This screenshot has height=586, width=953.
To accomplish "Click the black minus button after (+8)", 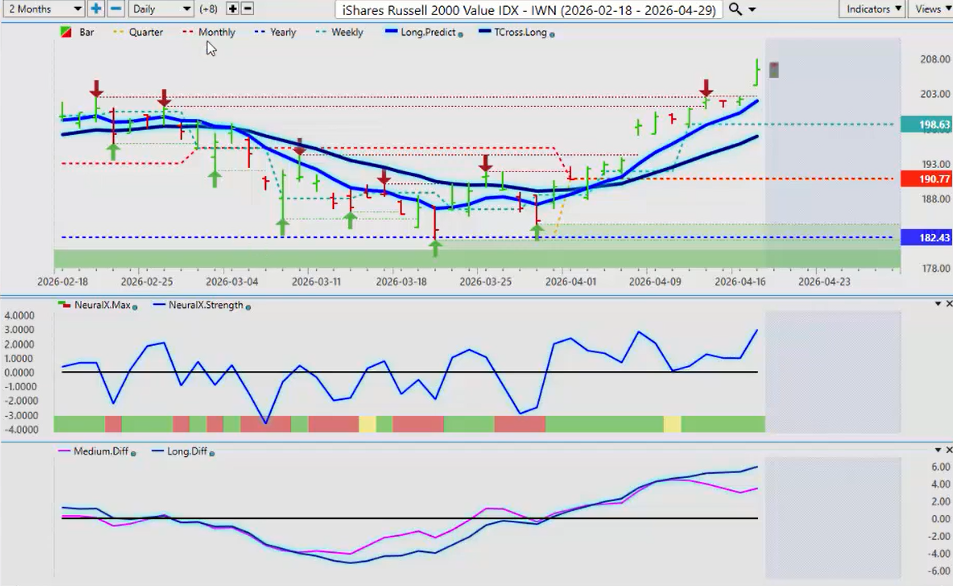I will [247, 8].
